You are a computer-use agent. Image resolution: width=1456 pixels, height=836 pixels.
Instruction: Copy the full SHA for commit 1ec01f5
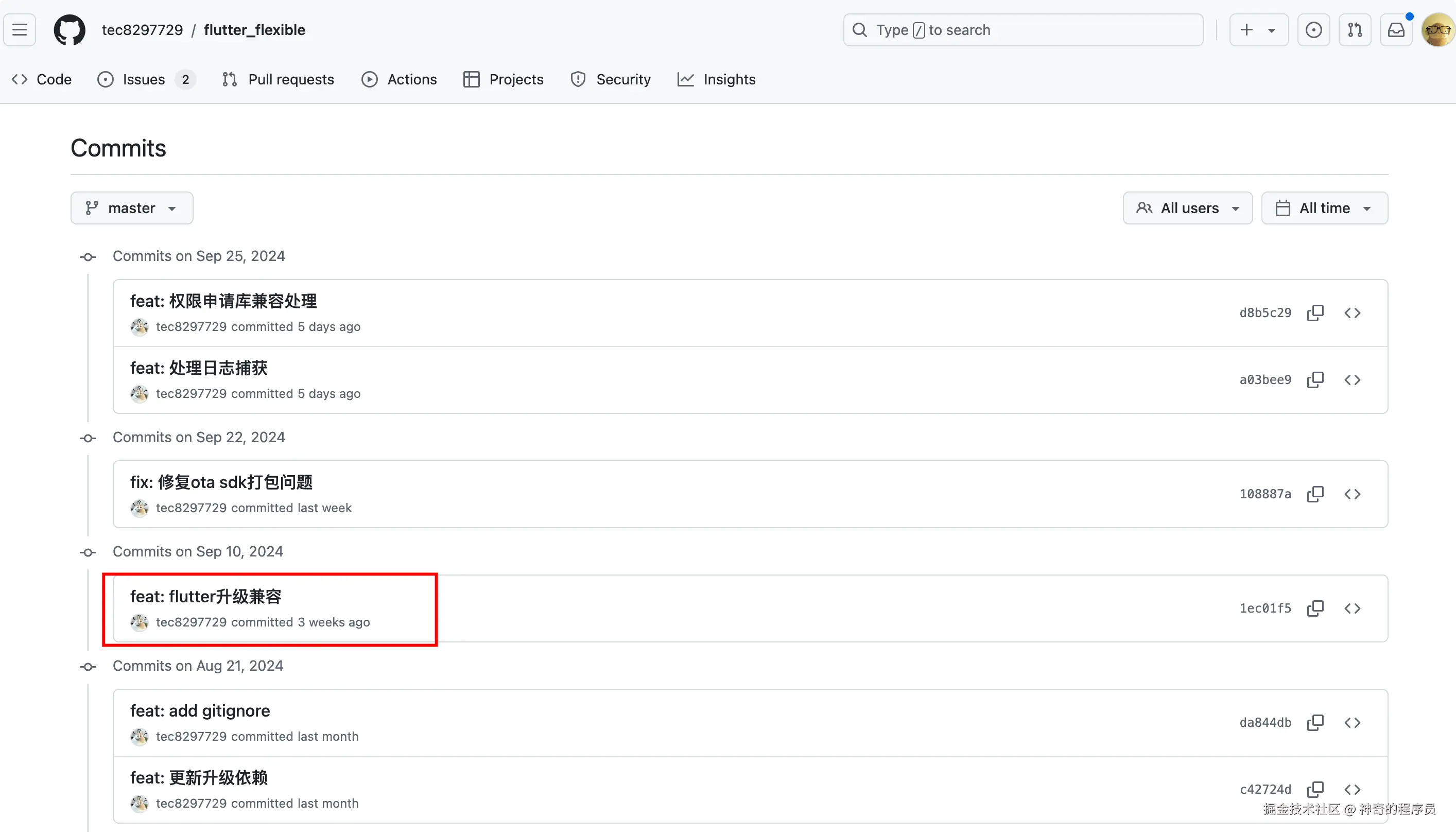tap(1315, 608)
